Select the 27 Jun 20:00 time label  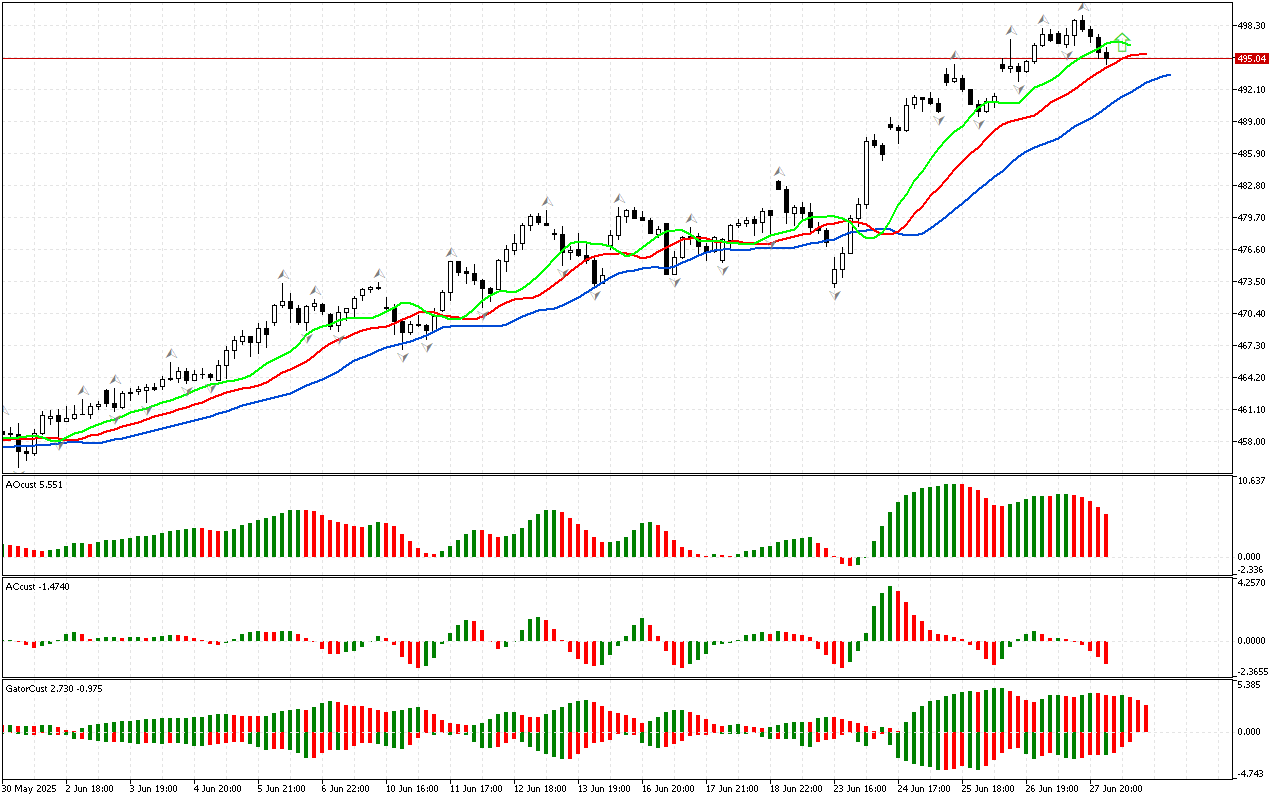[1116, 789]
